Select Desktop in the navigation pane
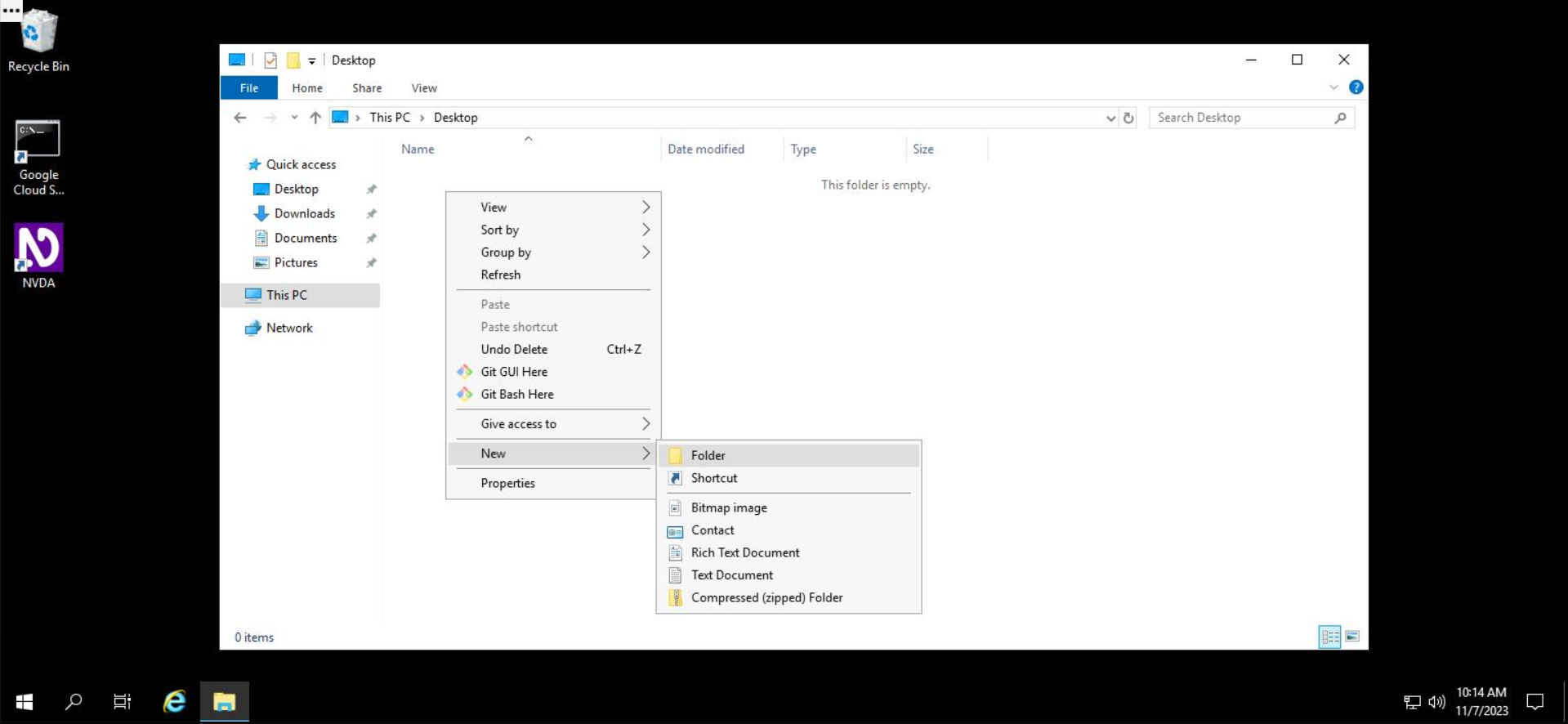Image resolution: width=1568 pixels, height=724 pixels. [296, 189]
